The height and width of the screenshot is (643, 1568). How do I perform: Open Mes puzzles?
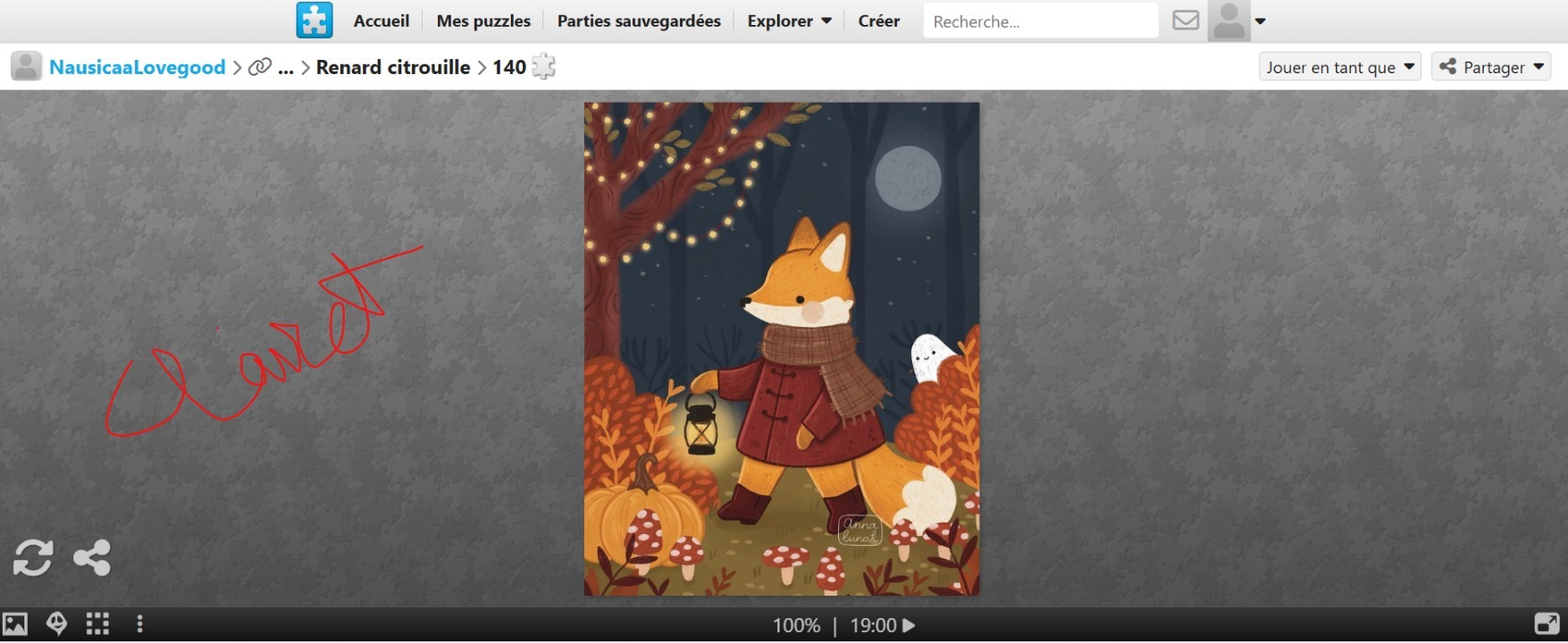(x=483, y=21)
